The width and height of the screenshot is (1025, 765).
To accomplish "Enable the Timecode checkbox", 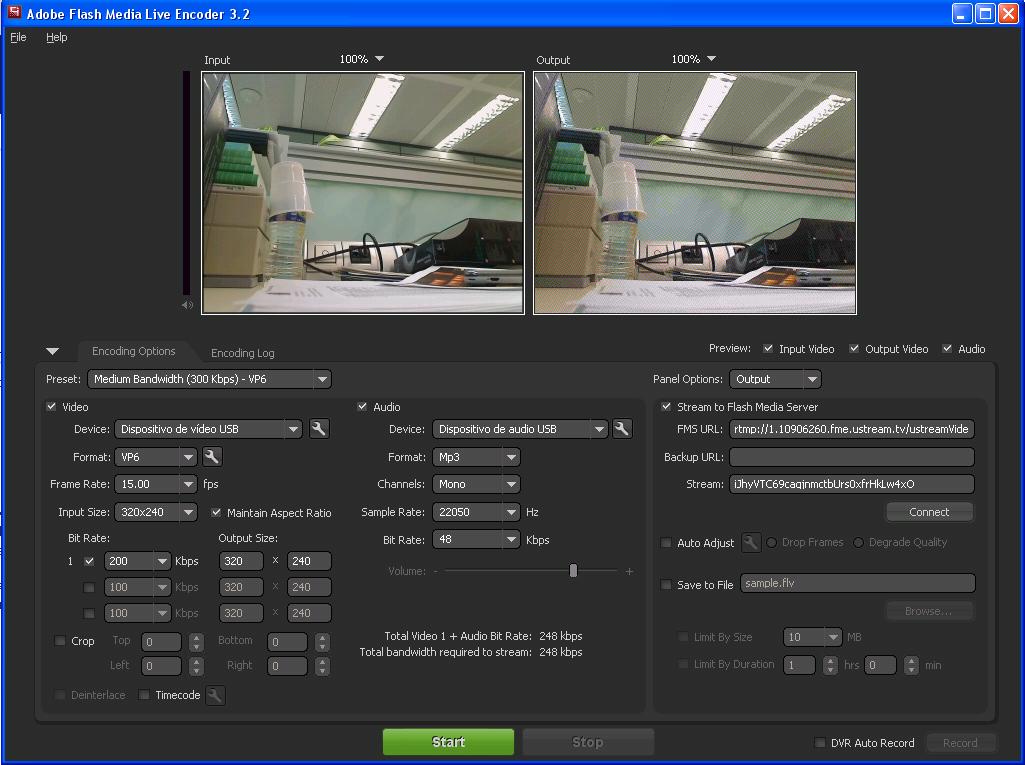I will (x=144, y=694).
